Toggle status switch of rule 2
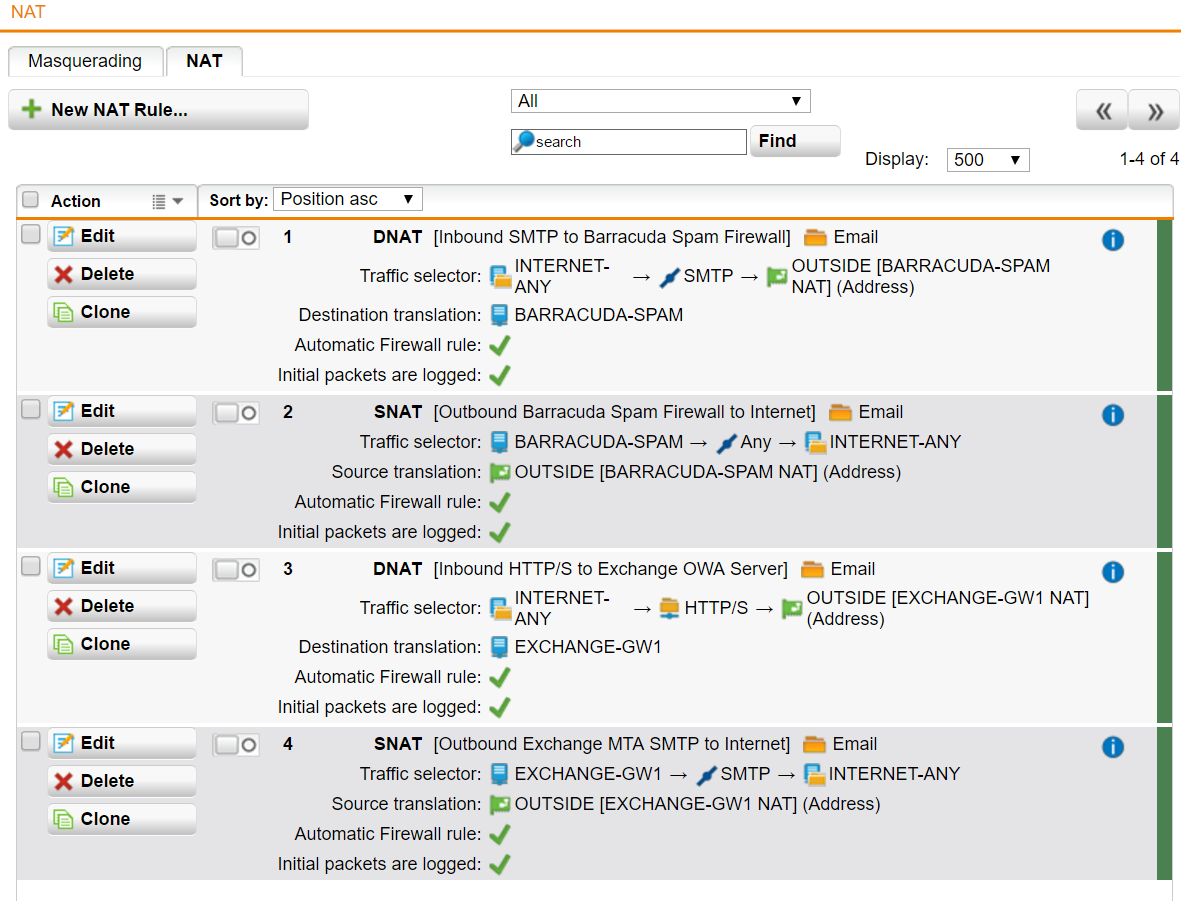 tap(236, 413)
